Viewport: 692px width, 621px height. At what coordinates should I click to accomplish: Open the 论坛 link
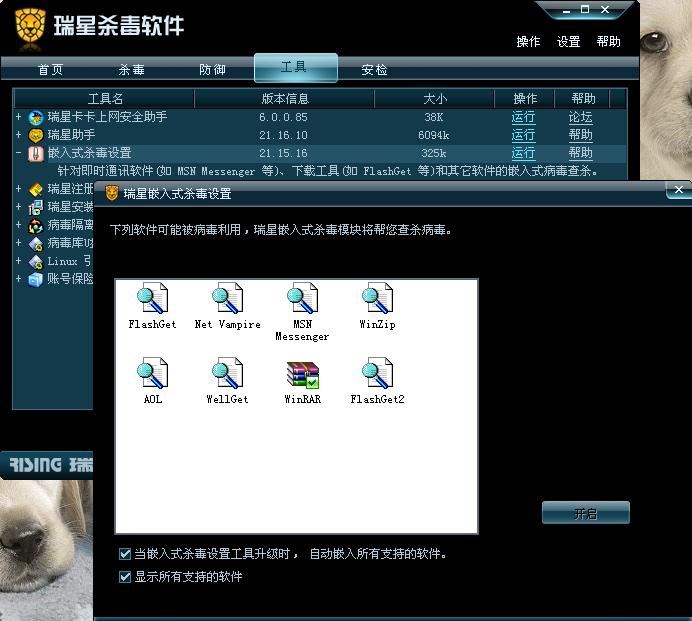pos(580,117)
